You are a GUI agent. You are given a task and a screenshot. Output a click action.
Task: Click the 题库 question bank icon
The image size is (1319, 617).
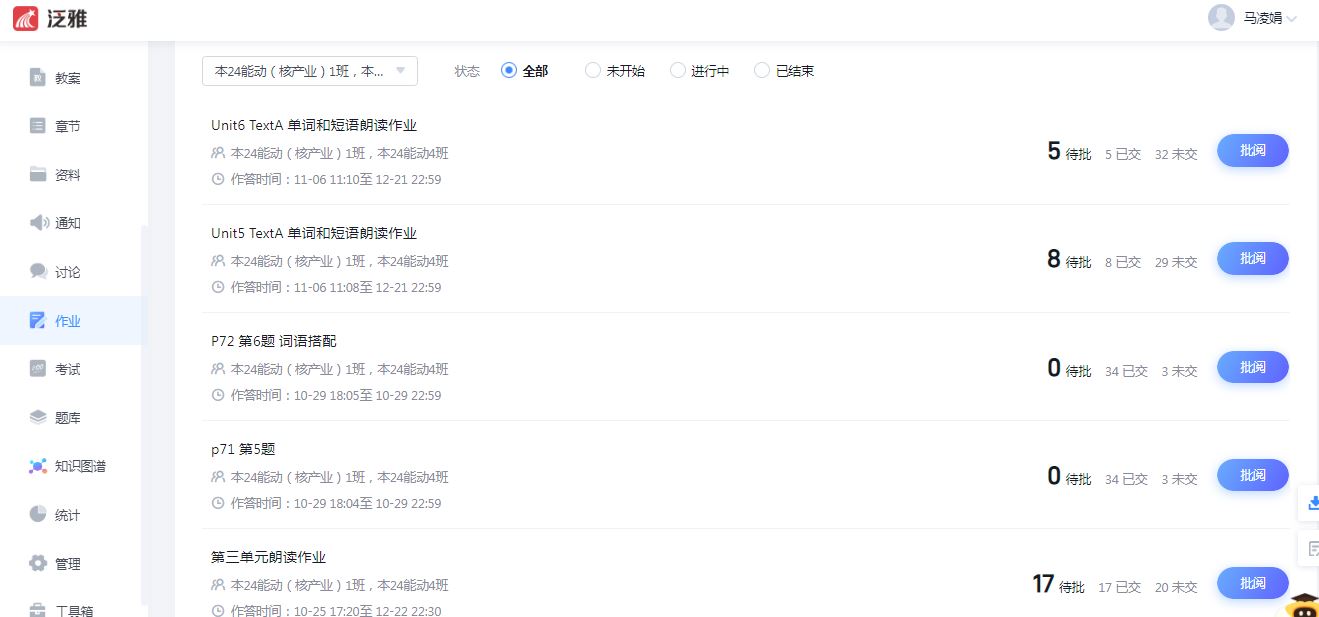(38, 418)
